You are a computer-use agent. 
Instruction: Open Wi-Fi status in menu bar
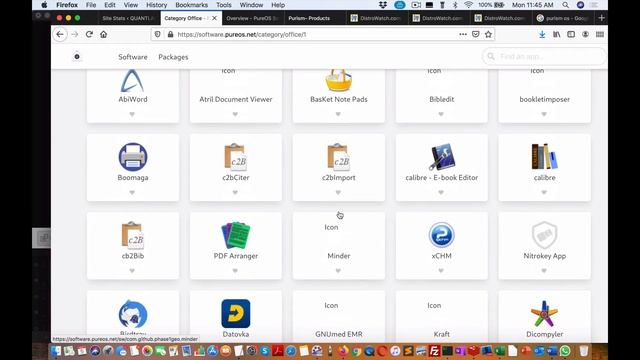pos(468,5)
